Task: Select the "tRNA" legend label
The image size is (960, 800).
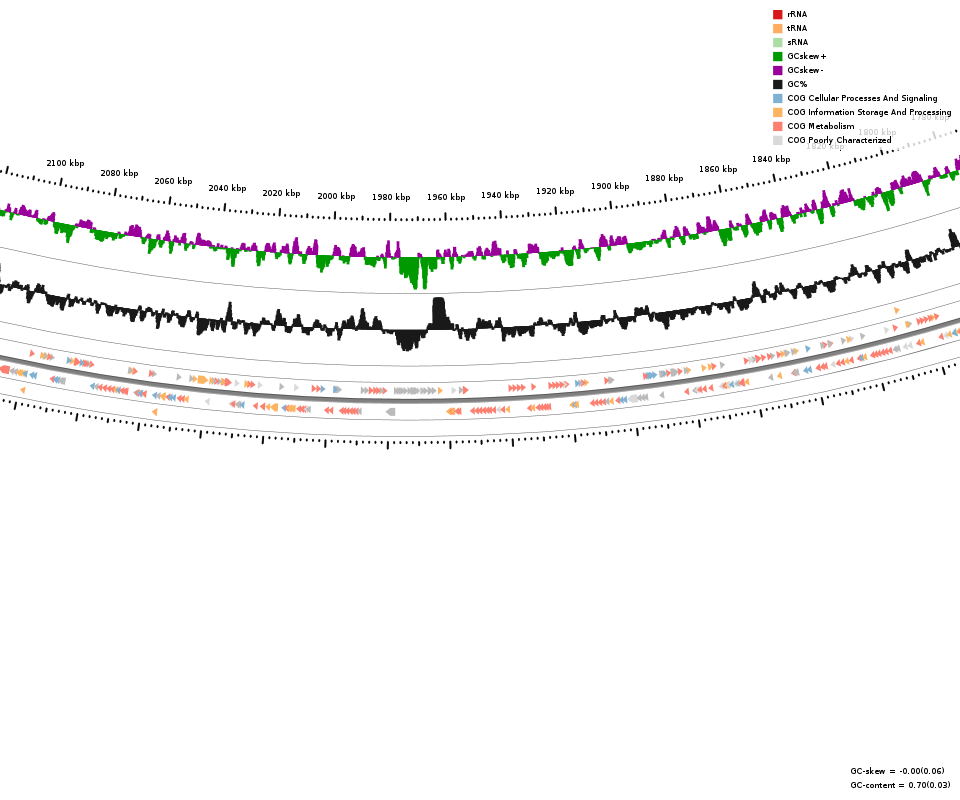Action: [797, 28]
